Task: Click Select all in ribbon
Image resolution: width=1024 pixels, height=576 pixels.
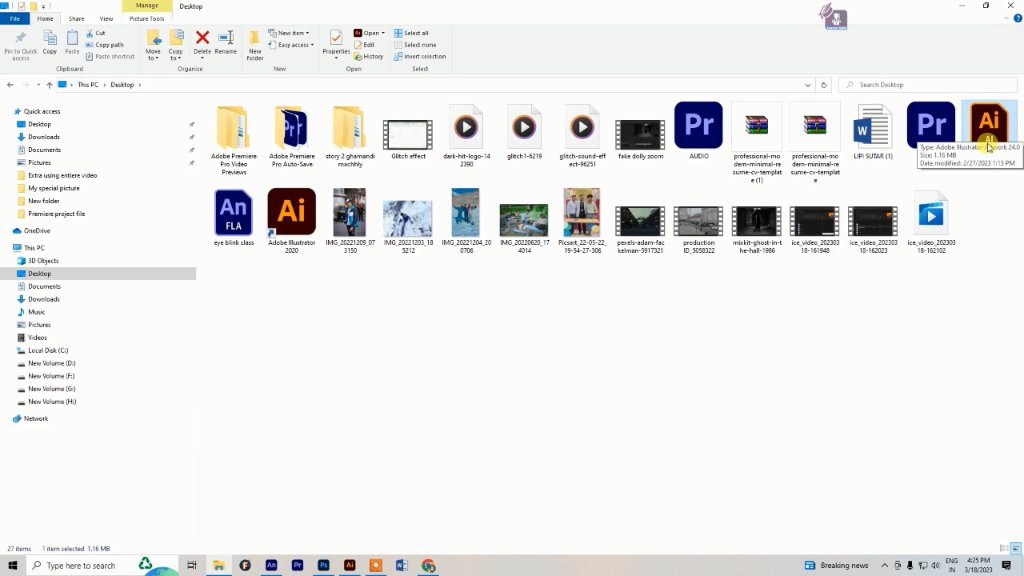Action: [x=411, y=33]
